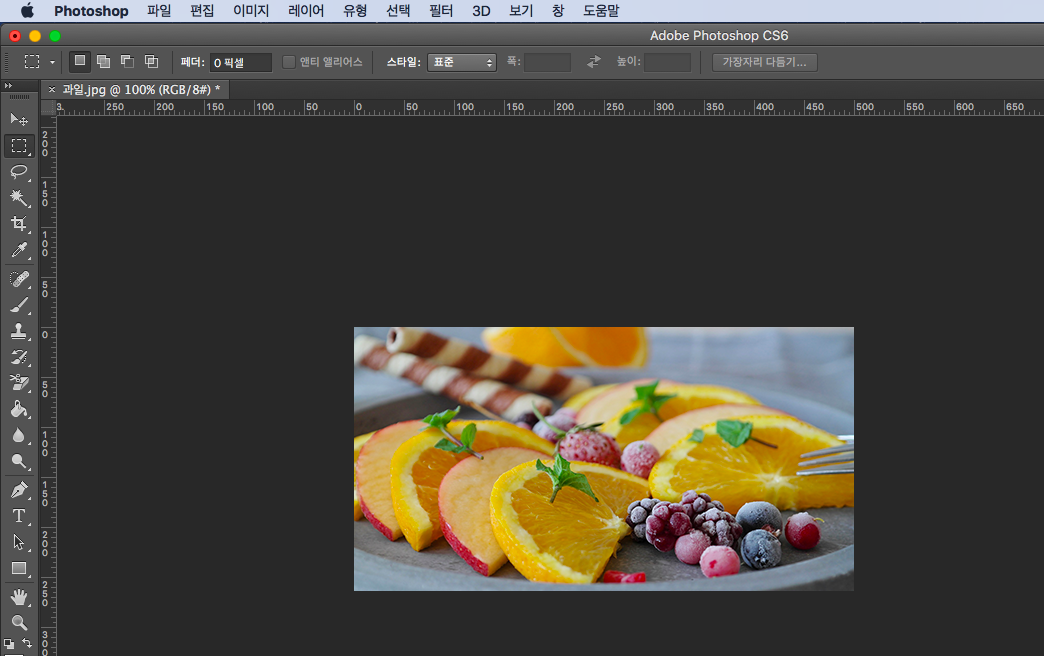Select the Lasso tool
Image resolution: width=1044 pixels, height=656 pixels.
pos(19,172)
